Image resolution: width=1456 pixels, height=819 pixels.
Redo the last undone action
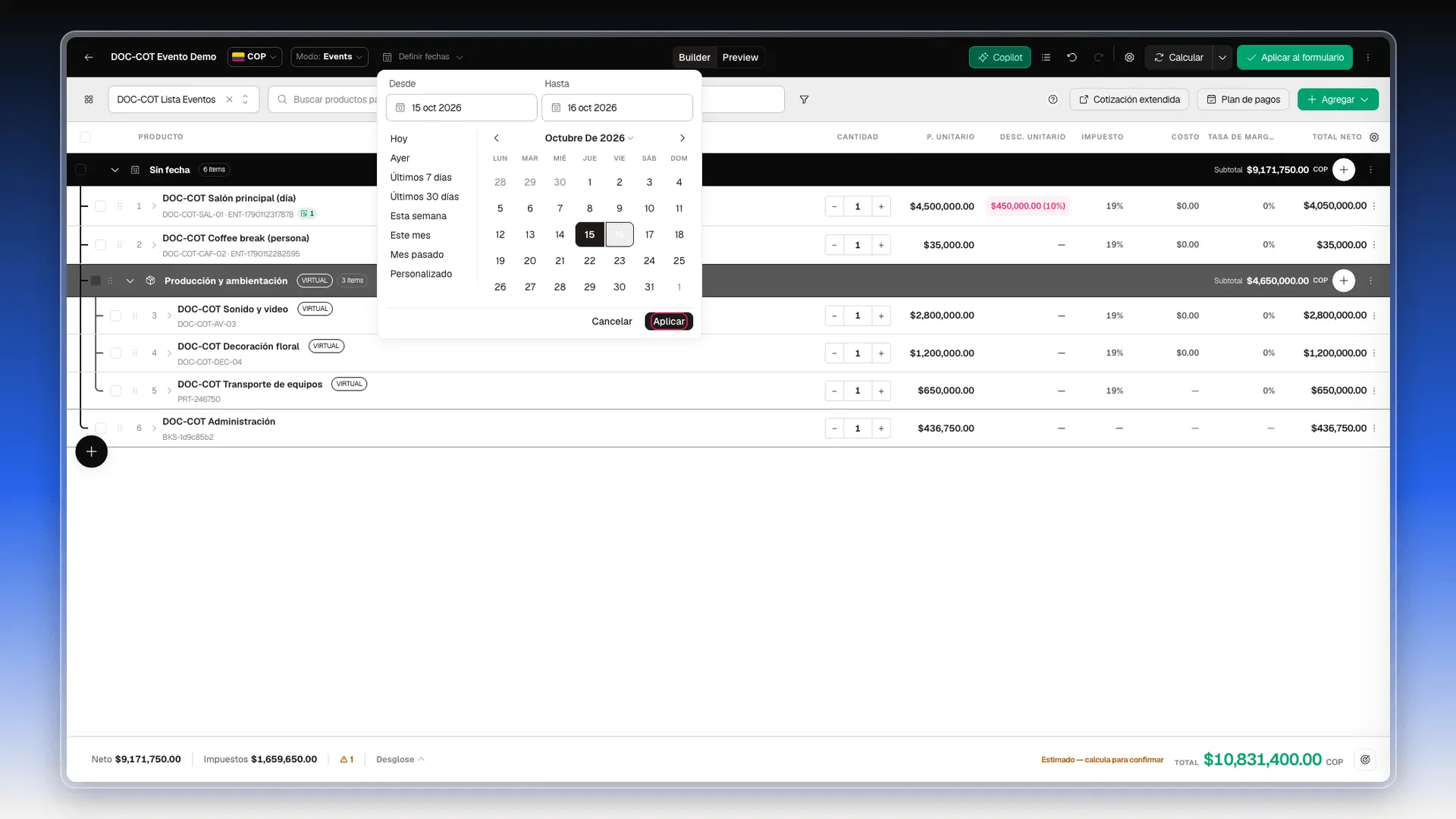tap(1098, 57)
